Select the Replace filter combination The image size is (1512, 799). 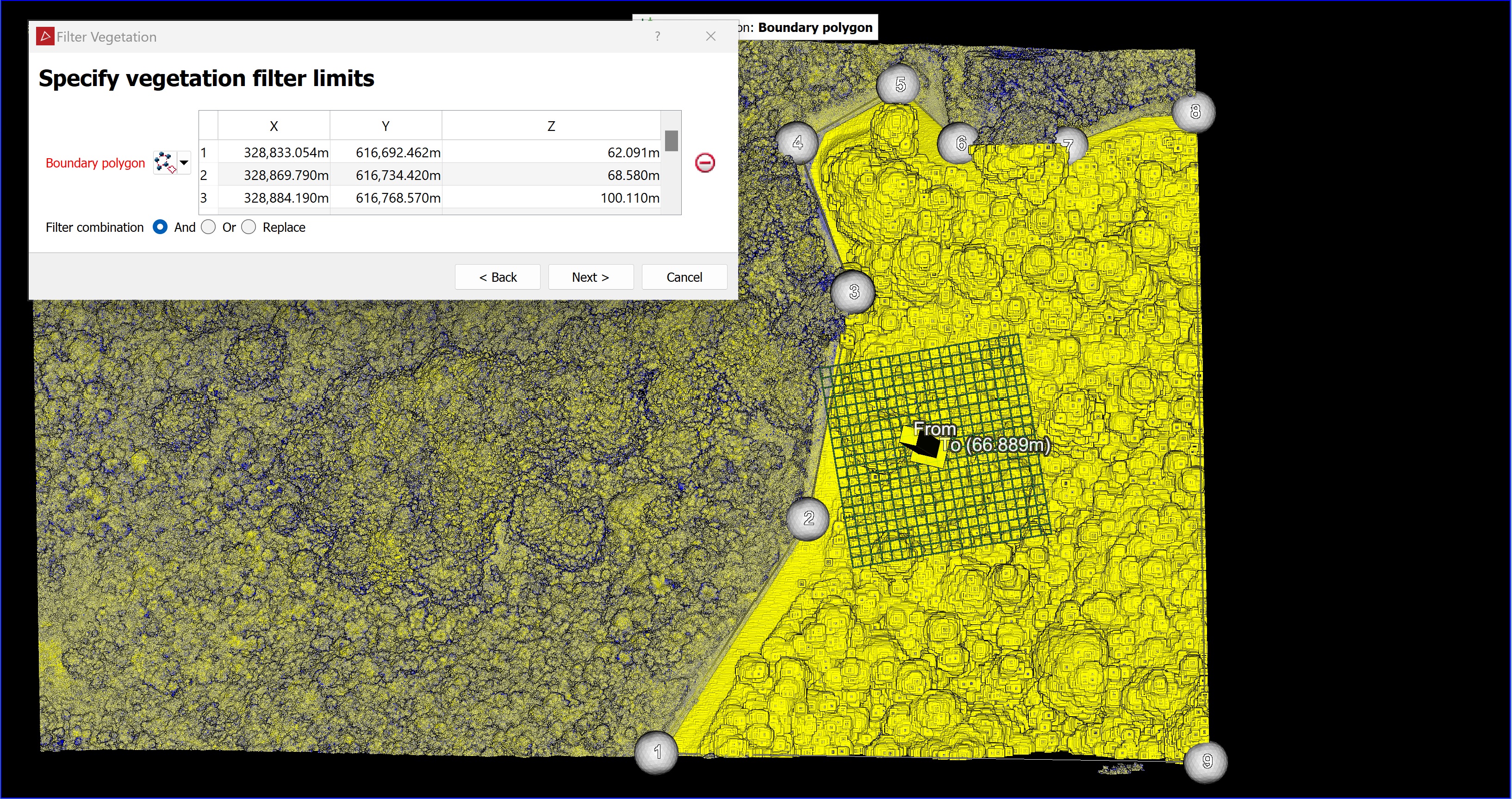249,227
